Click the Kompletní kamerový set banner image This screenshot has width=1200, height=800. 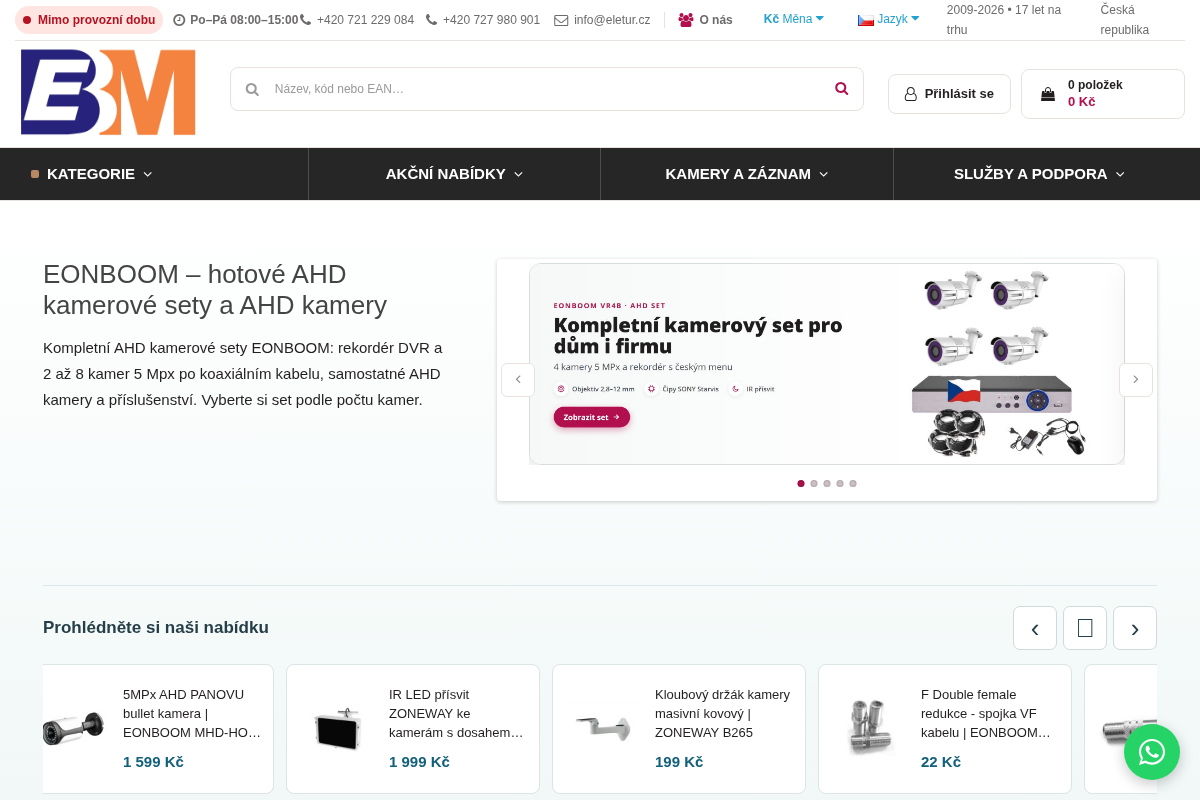point(827,364)
